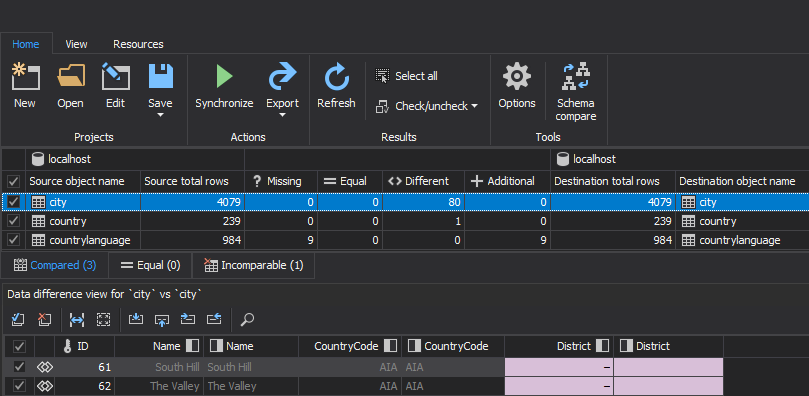The width and height of the screenshot is (809, 396).
Task: Click the different-row icon for ID 61
Action: [x=45, y=367]
